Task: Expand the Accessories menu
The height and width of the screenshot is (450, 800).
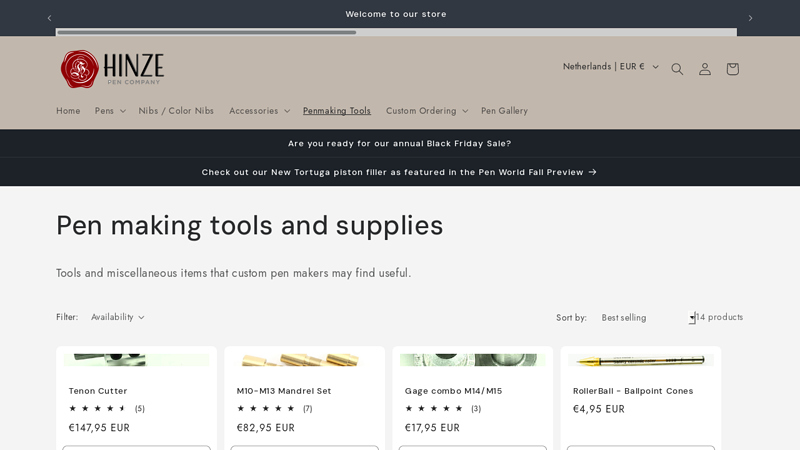Action: point(259,111)
